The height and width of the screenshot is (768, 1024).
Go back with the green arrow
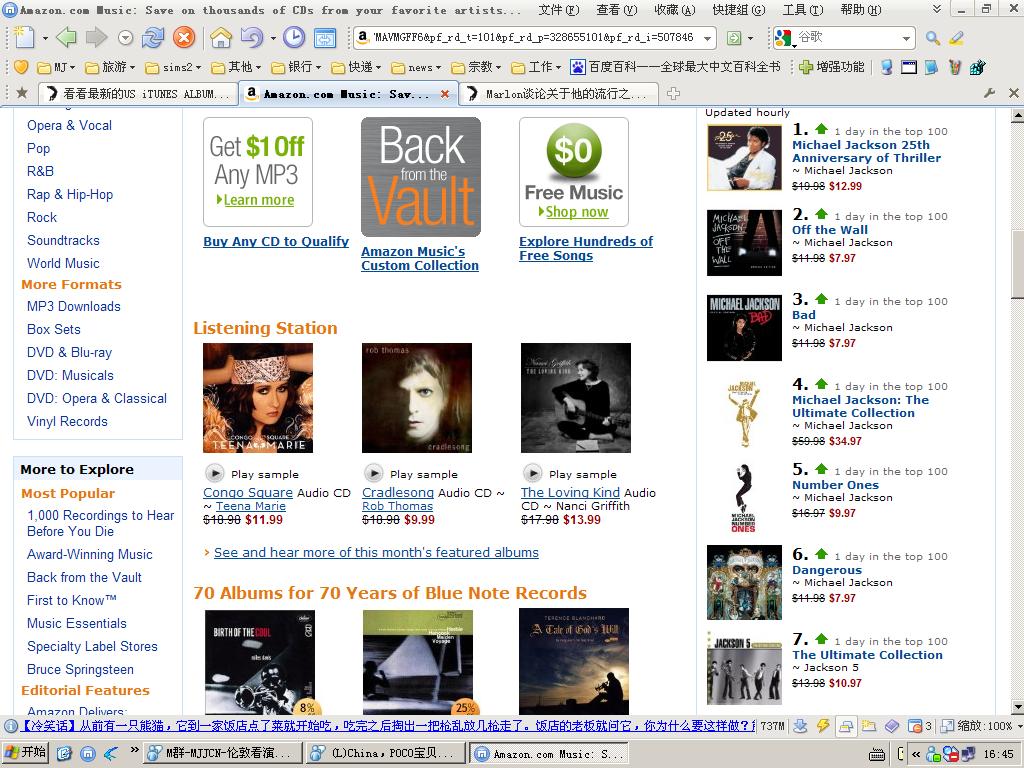67,37
